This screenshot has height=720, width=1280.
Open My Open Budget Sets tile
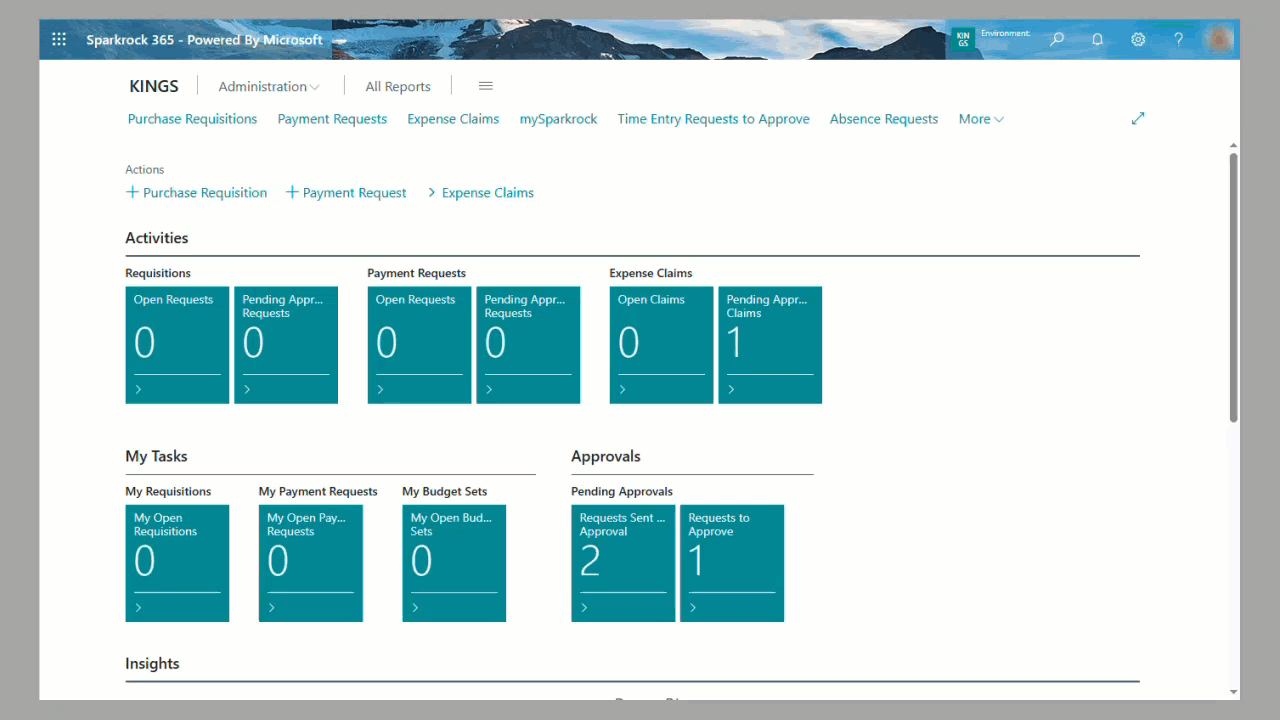[x=454, y=563]
